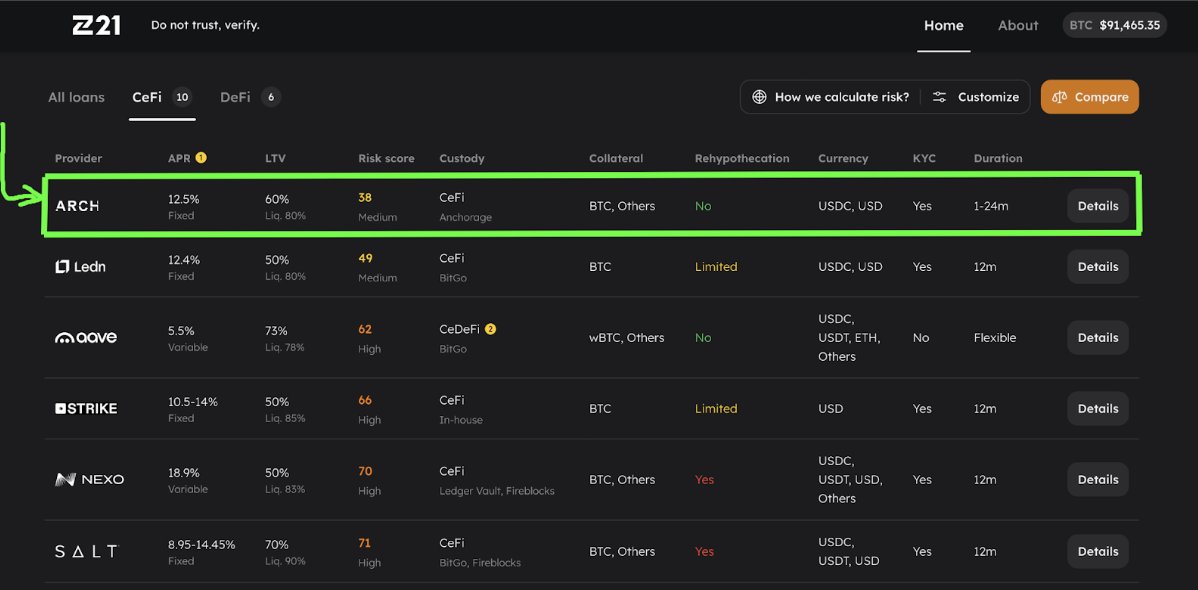Viewport: 1198px width, 590px height.
Task: Open Details for aave loan
Action: (1098, 338)
